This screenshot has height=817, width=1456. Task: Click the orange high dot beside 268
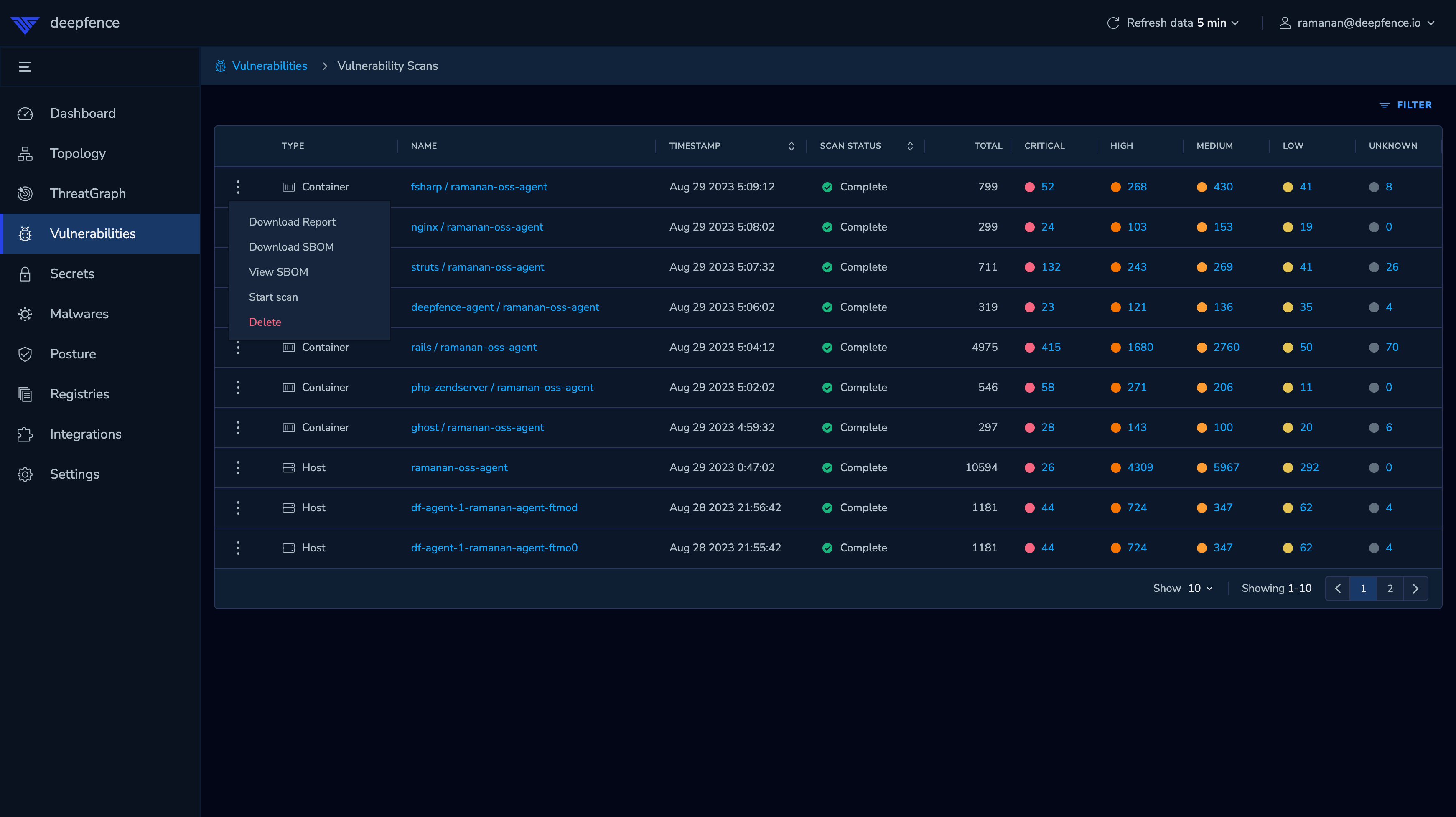point(1115,187)
